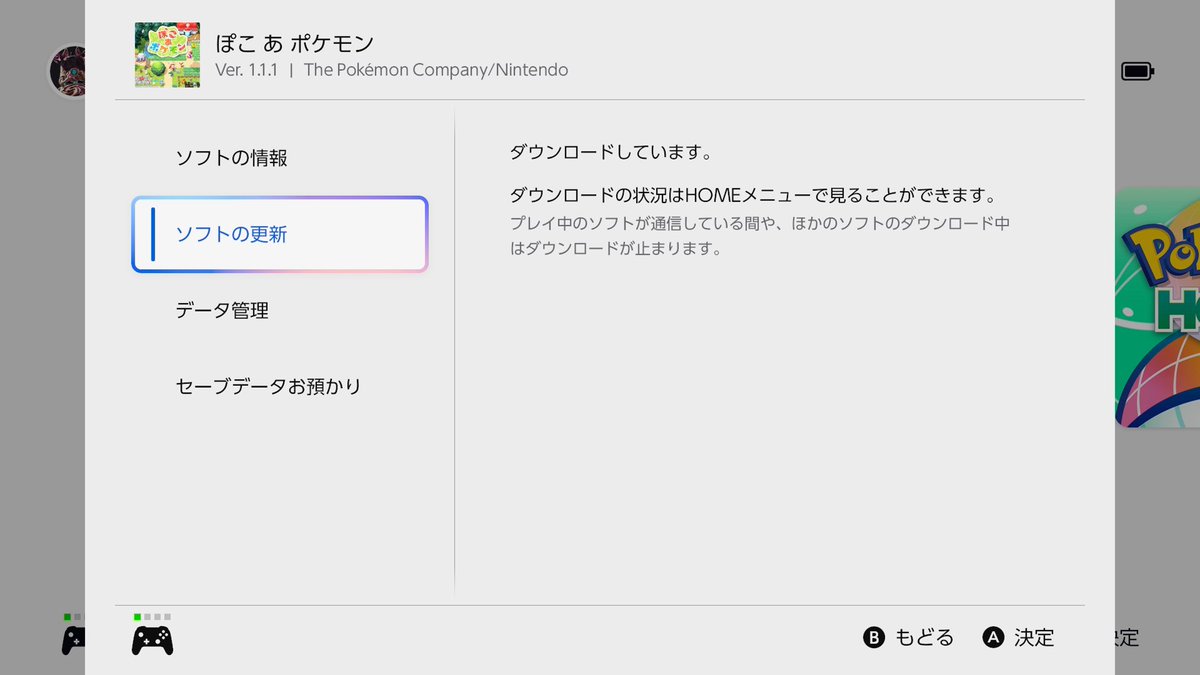Image resolution: width=1200 pixels, height=675 pixels.
Task: Click the A button glyph beside 決定
Action: tap(993, 637)
